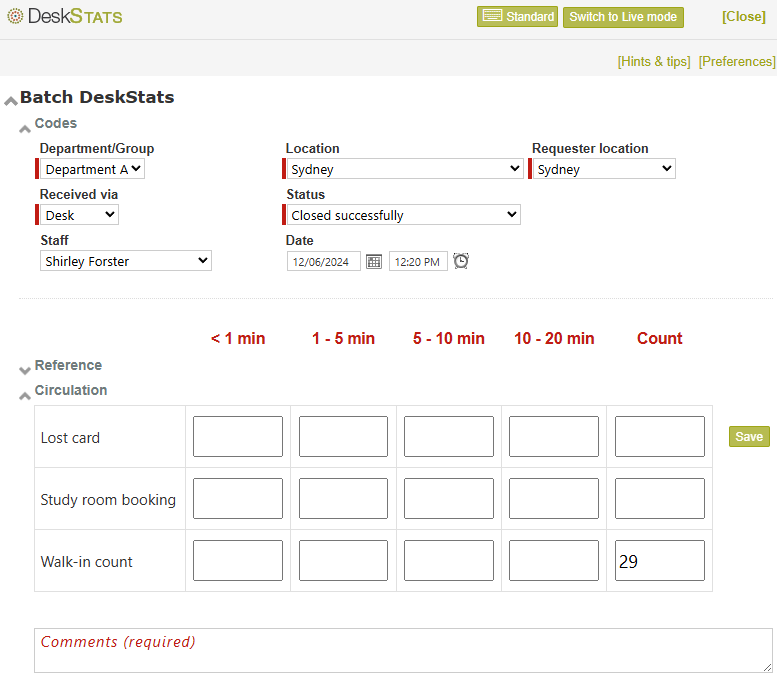Click the 'Lost card' row label
Viewport: 777px width, 674px height.
70,438
